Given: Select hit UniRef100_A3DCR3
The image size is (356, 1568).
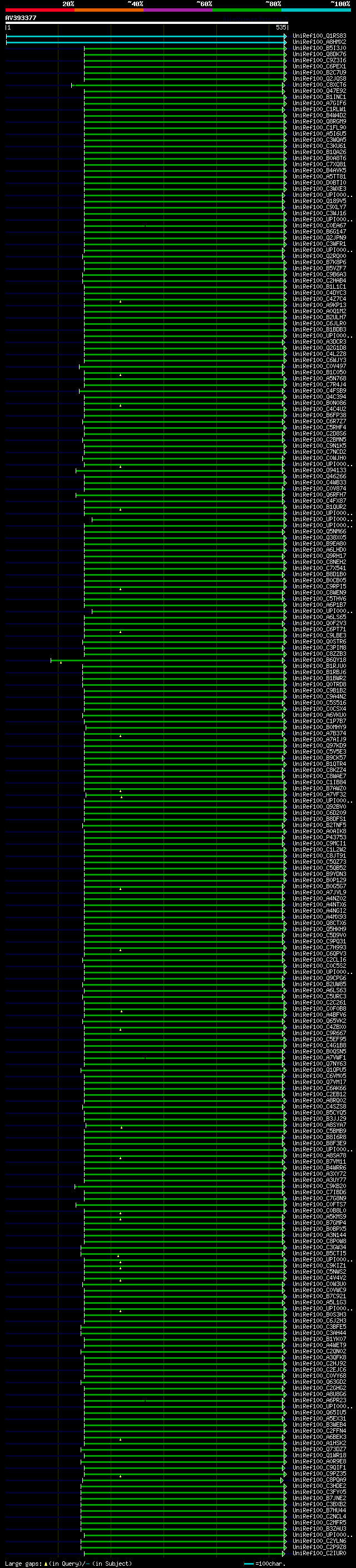Looking at the screenshot, I should (x=319, y=342).
